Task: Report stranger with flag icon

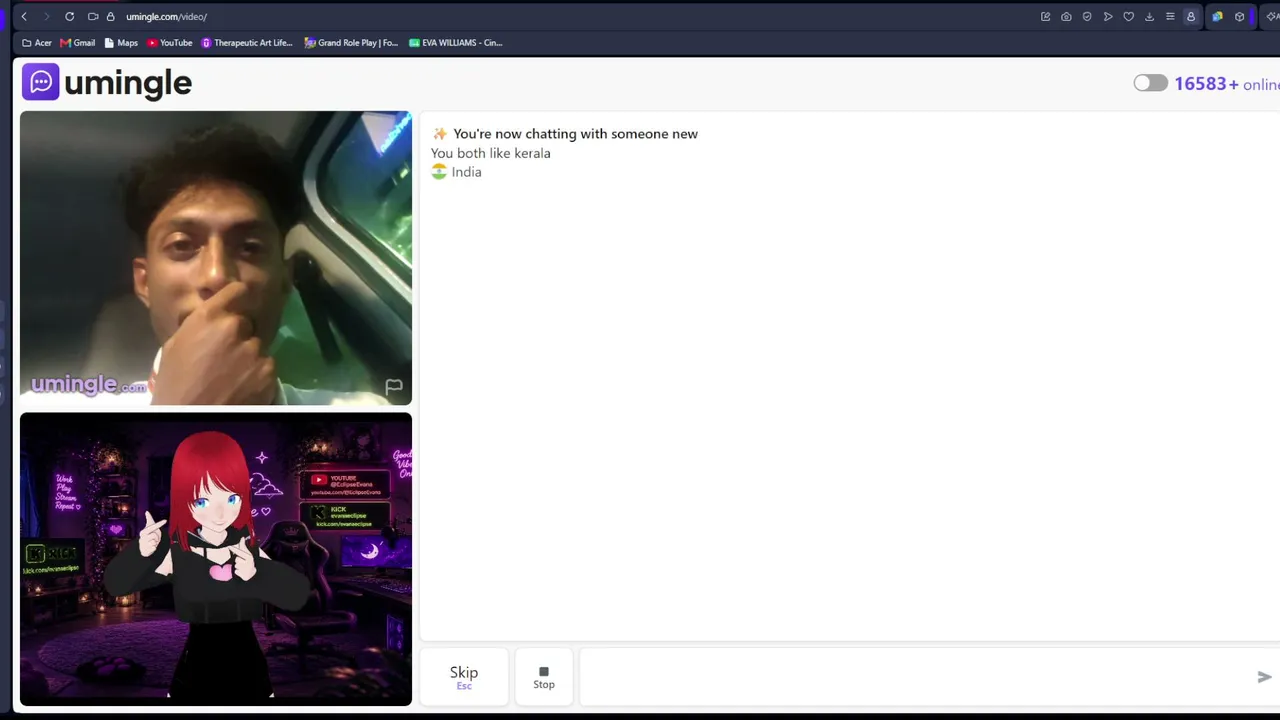Action: pyautogui.click(x=394, y=386)
